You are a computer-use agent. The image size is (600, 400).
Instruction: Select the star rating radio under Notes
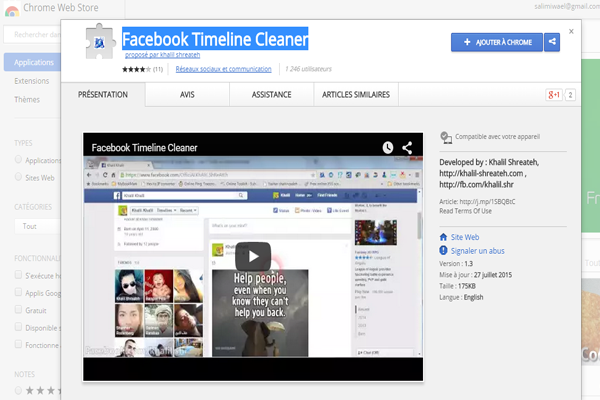pos(18,390)
